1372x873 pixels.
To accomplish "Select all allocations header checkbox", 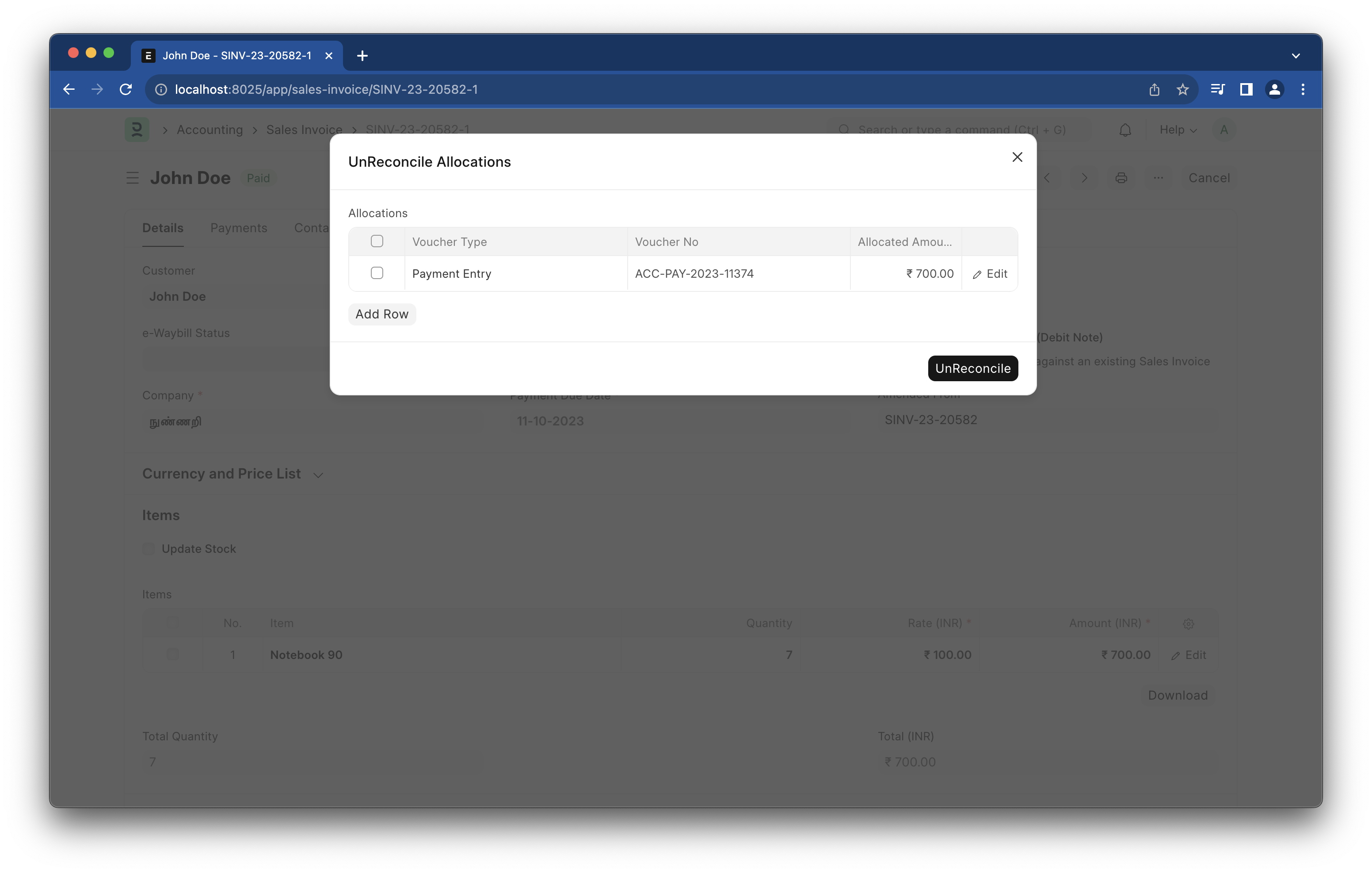I will click(x=377, y=241).
